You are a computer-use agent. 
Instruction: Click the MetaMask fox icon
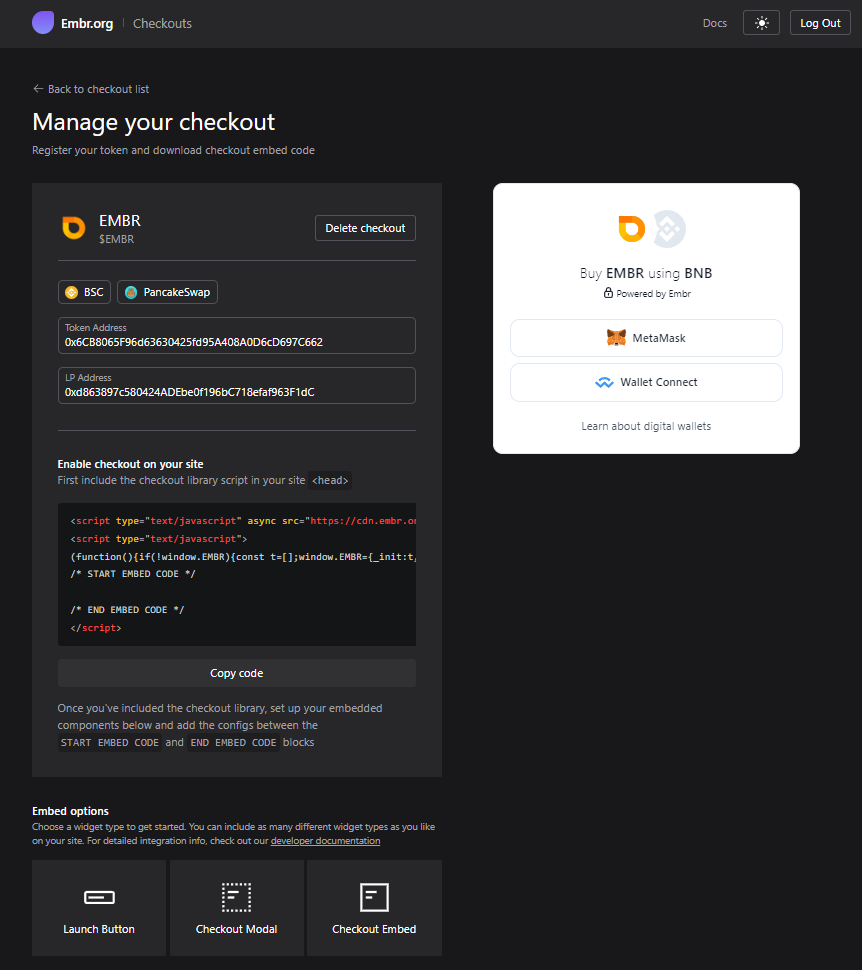[x=616, y=338]
